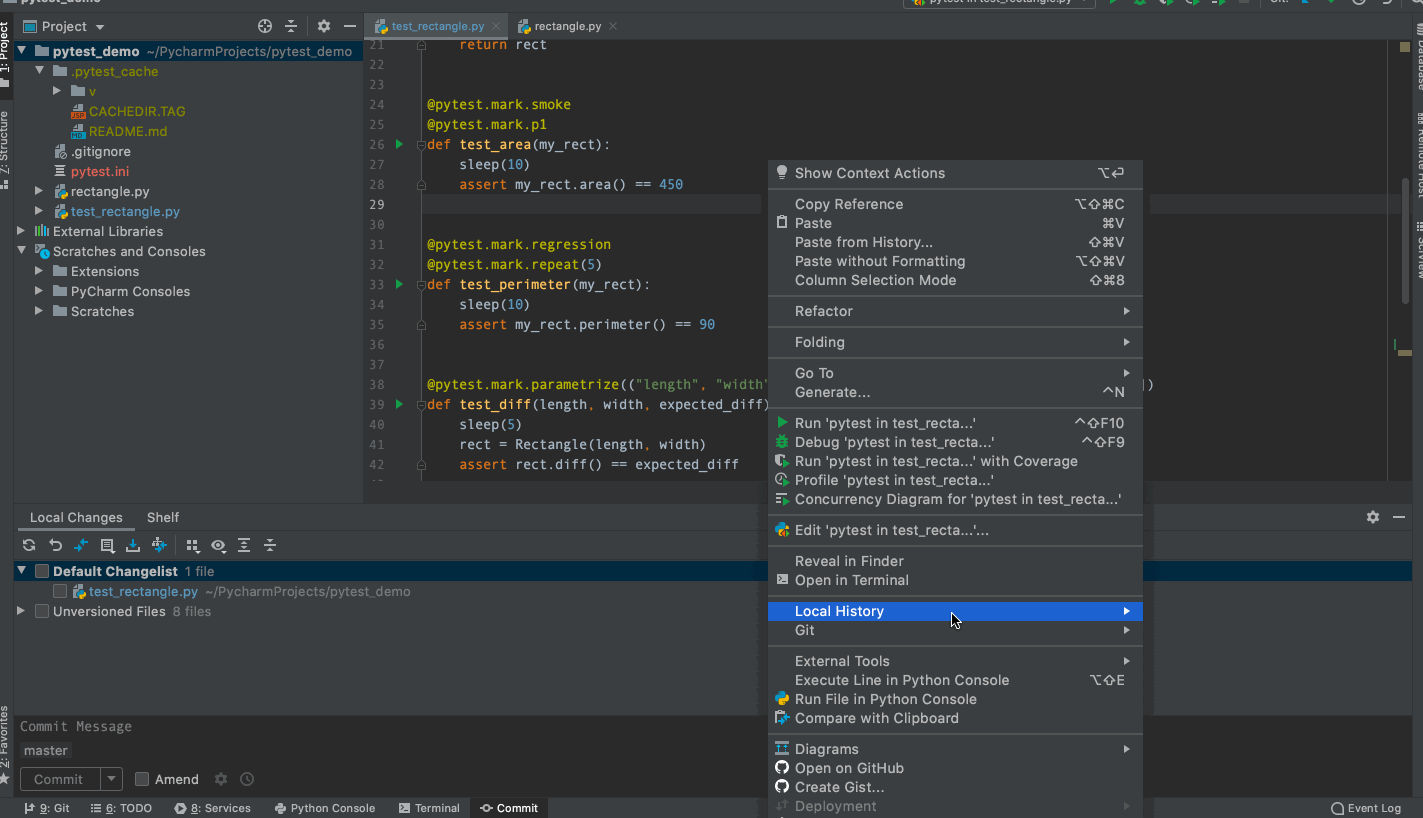1423x818 pixels.
Task: Hide the Commit tool window
Action: coord(1399,517)
